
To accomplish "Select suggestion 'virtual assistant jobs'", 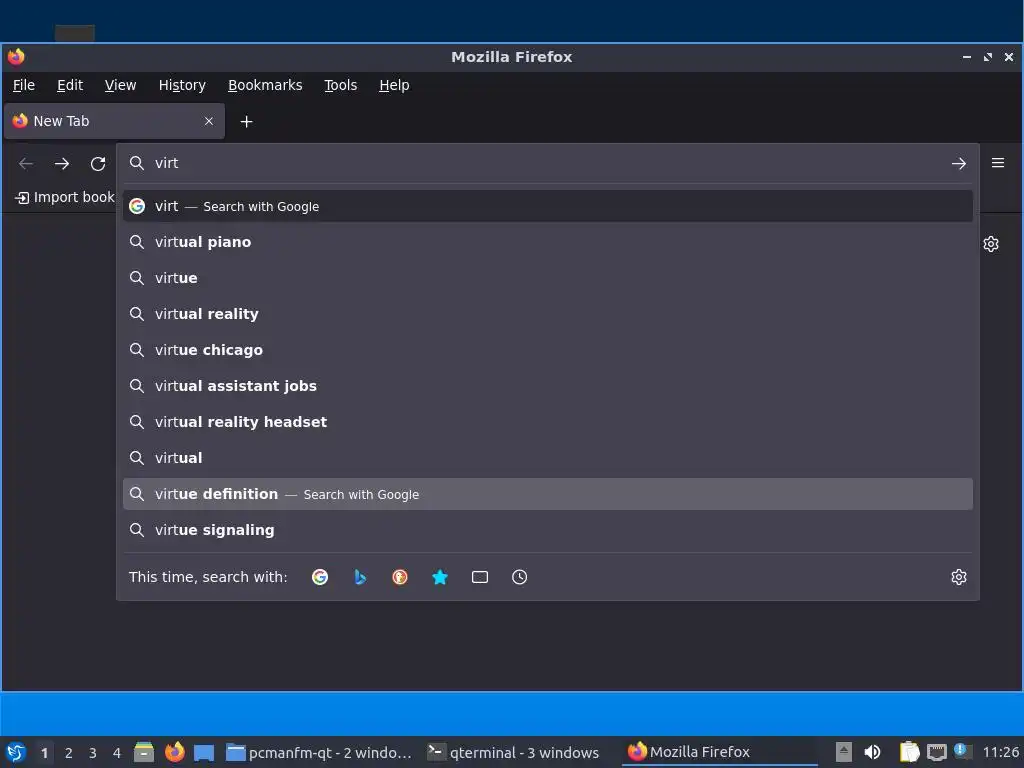I will pyautogui.click(x=547, y=386).
